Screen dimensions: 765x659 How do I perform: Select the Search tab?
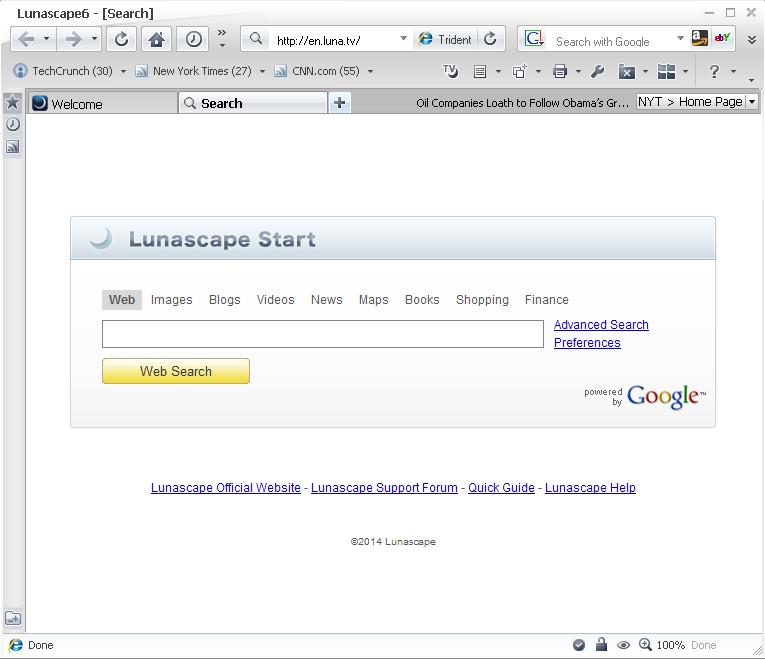pyautogui.click(x=253, y=103)
